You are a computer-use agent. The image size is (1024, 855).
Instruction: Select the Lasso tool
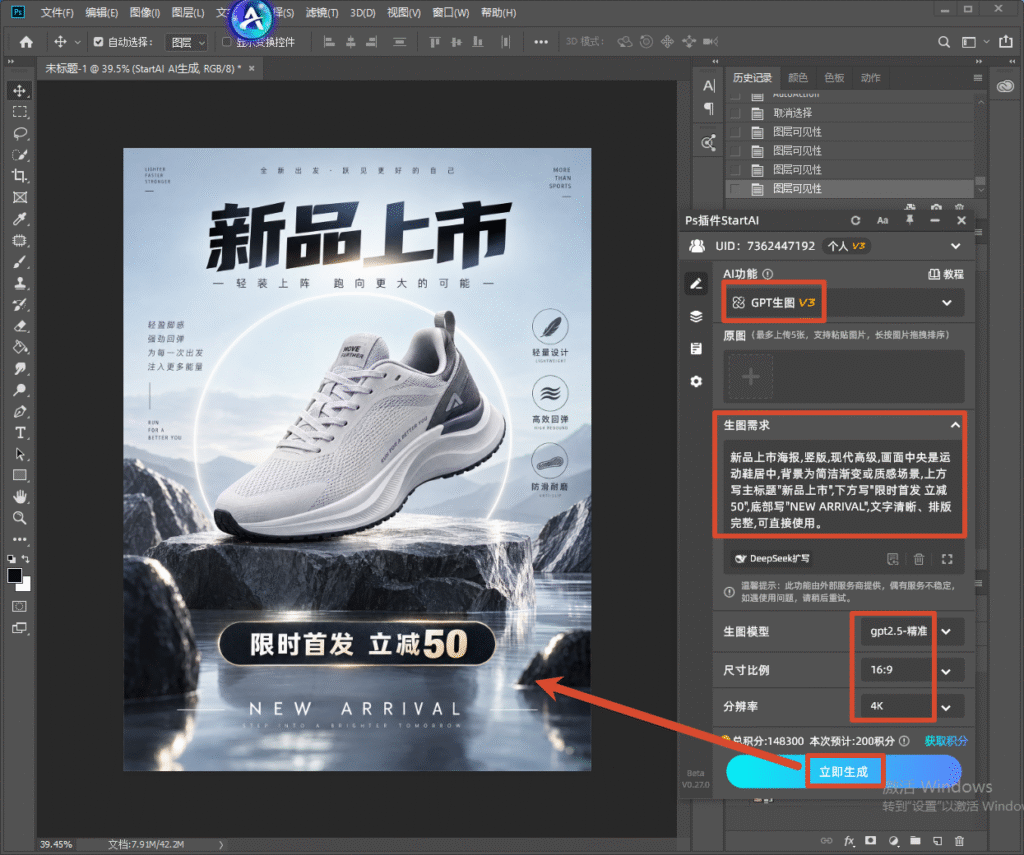20,133
